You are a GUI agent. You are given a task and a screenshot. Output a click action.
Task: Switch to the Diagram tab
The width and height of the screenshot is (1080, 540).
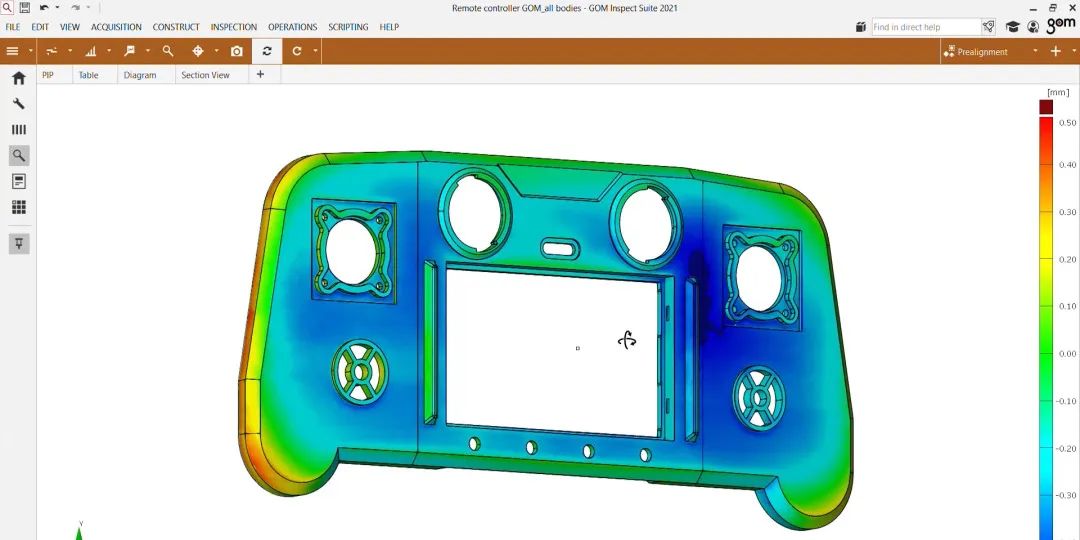[140, 75]
